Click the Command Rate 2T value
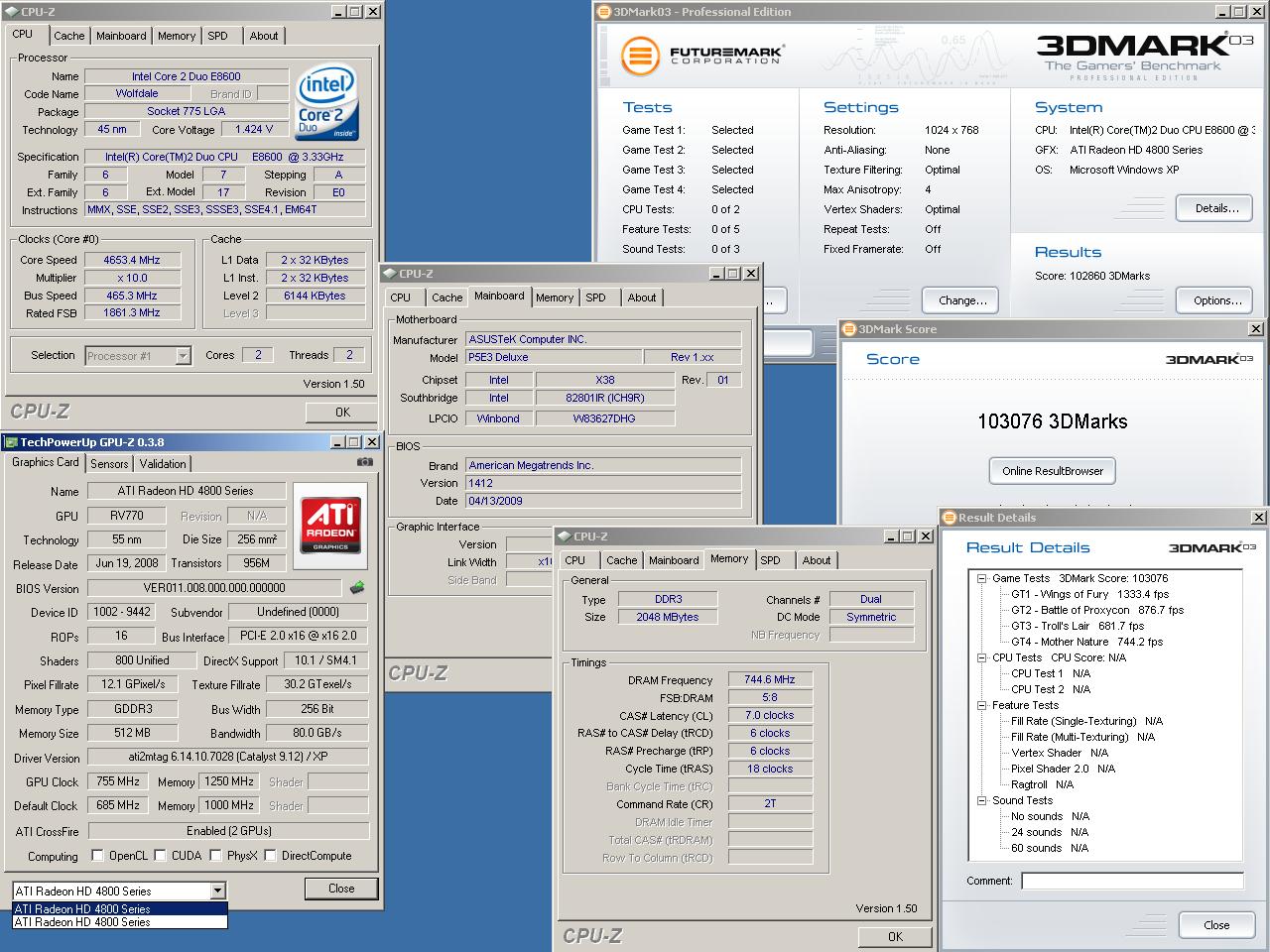Screen dimensions: 1270x952 coord(770,804)
